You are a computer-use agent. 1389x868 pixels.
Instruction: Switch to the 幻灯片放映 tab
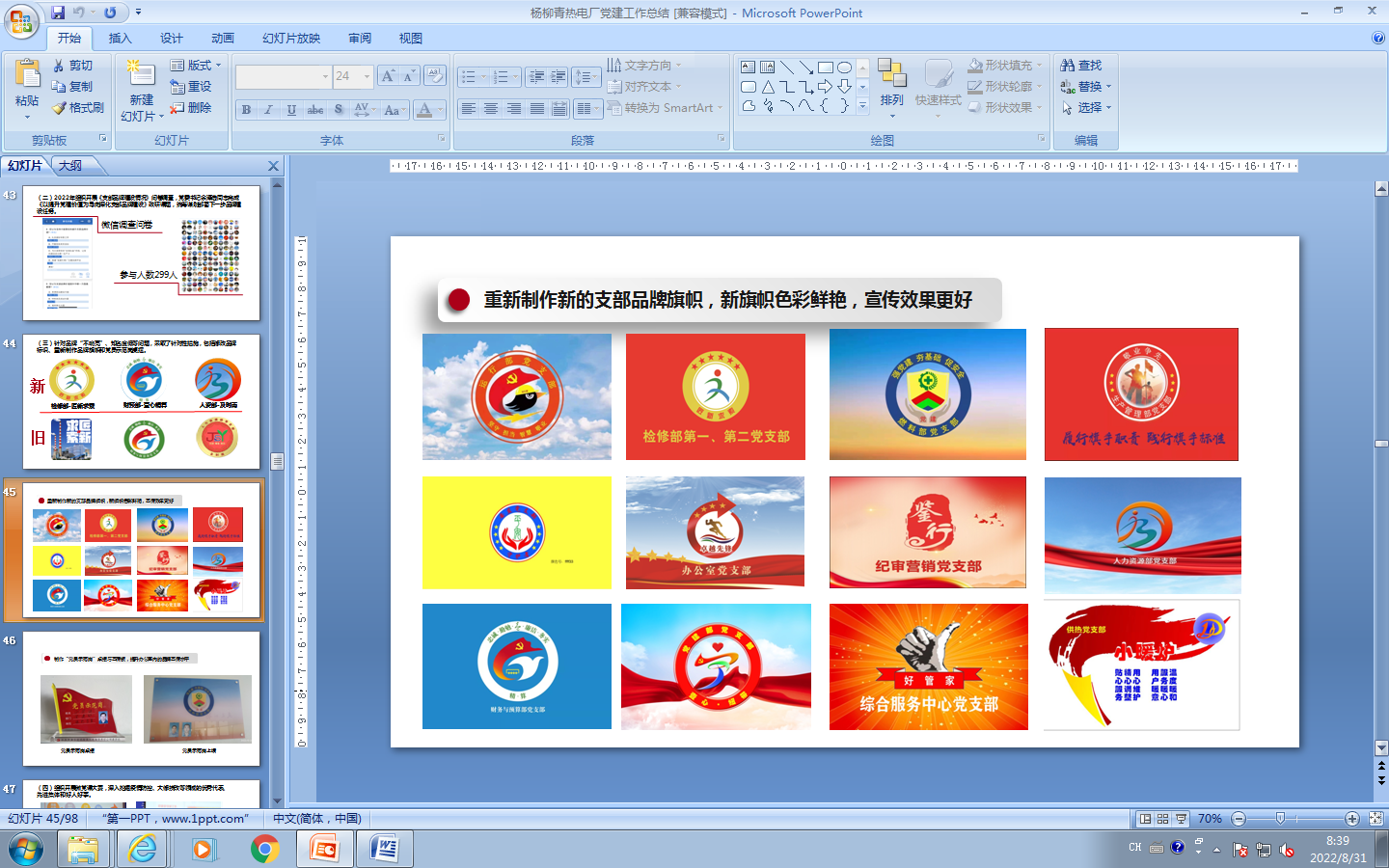291,39
